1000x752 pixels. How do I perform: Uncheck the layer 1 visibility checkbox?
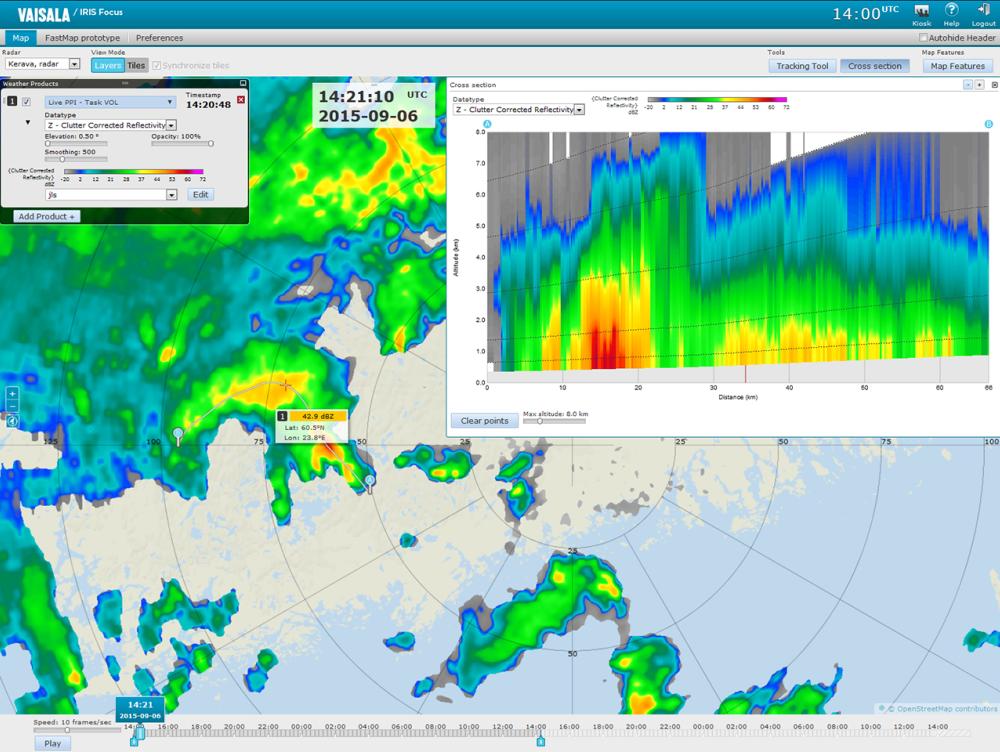click(x=27, y=102)
